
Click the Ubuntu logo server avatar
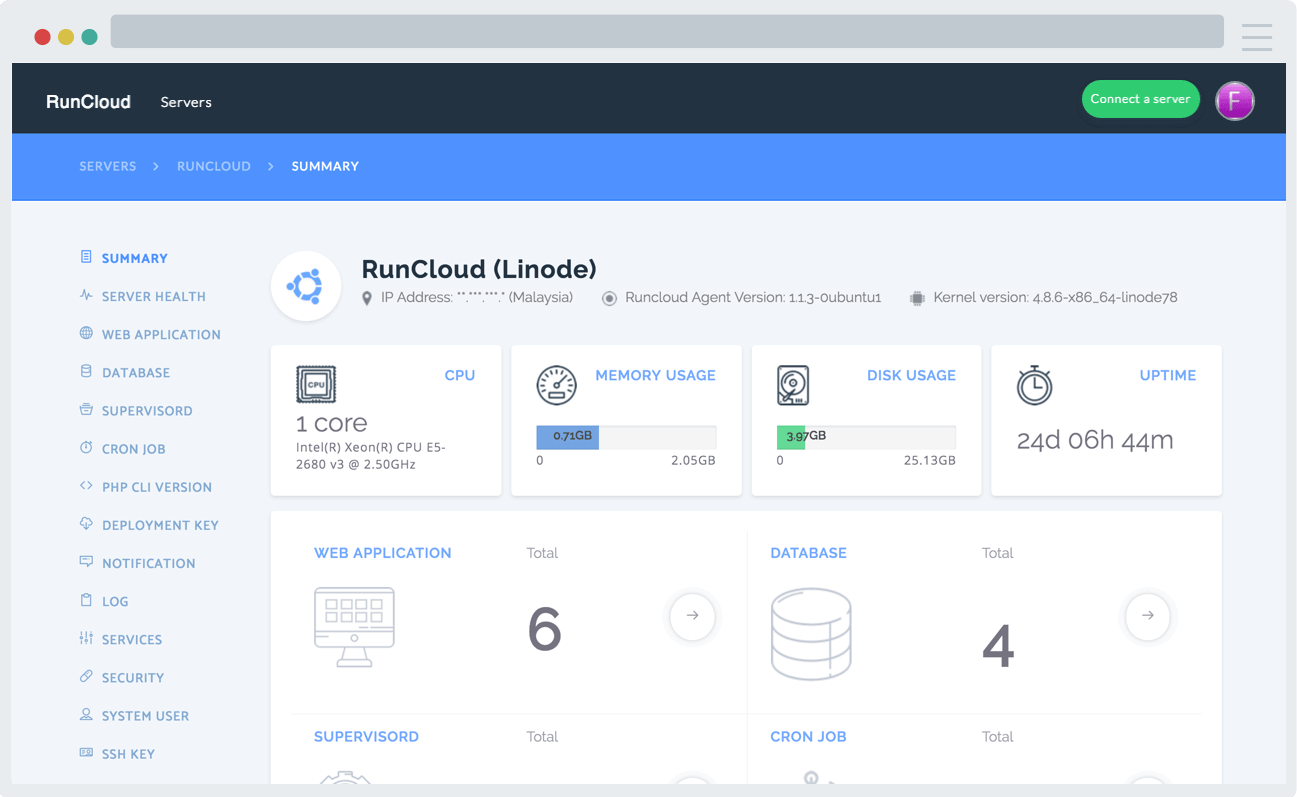[x=306, y=286]
